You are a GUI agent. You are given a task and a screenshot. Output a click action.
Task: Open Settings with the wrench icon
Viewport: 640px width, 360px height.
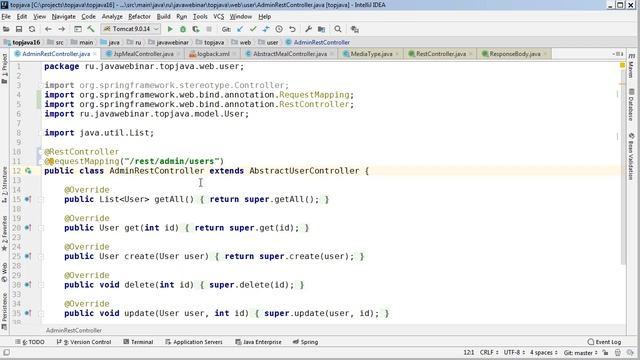308,29
